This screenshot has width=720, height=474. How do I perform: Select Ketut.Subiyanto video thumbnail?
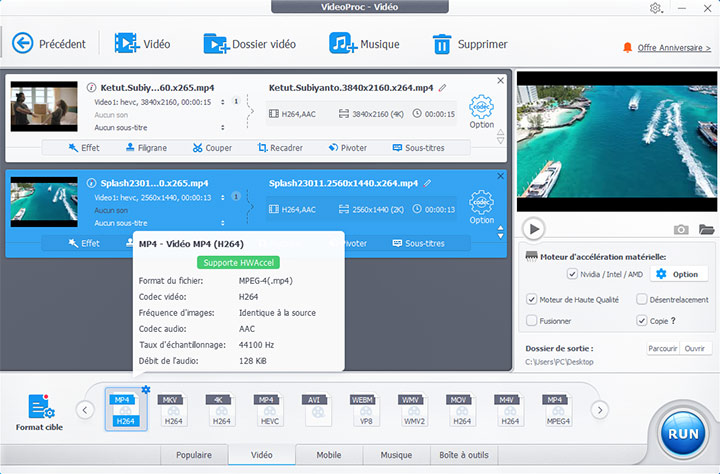pyautogui.click(x=44, y=107)
